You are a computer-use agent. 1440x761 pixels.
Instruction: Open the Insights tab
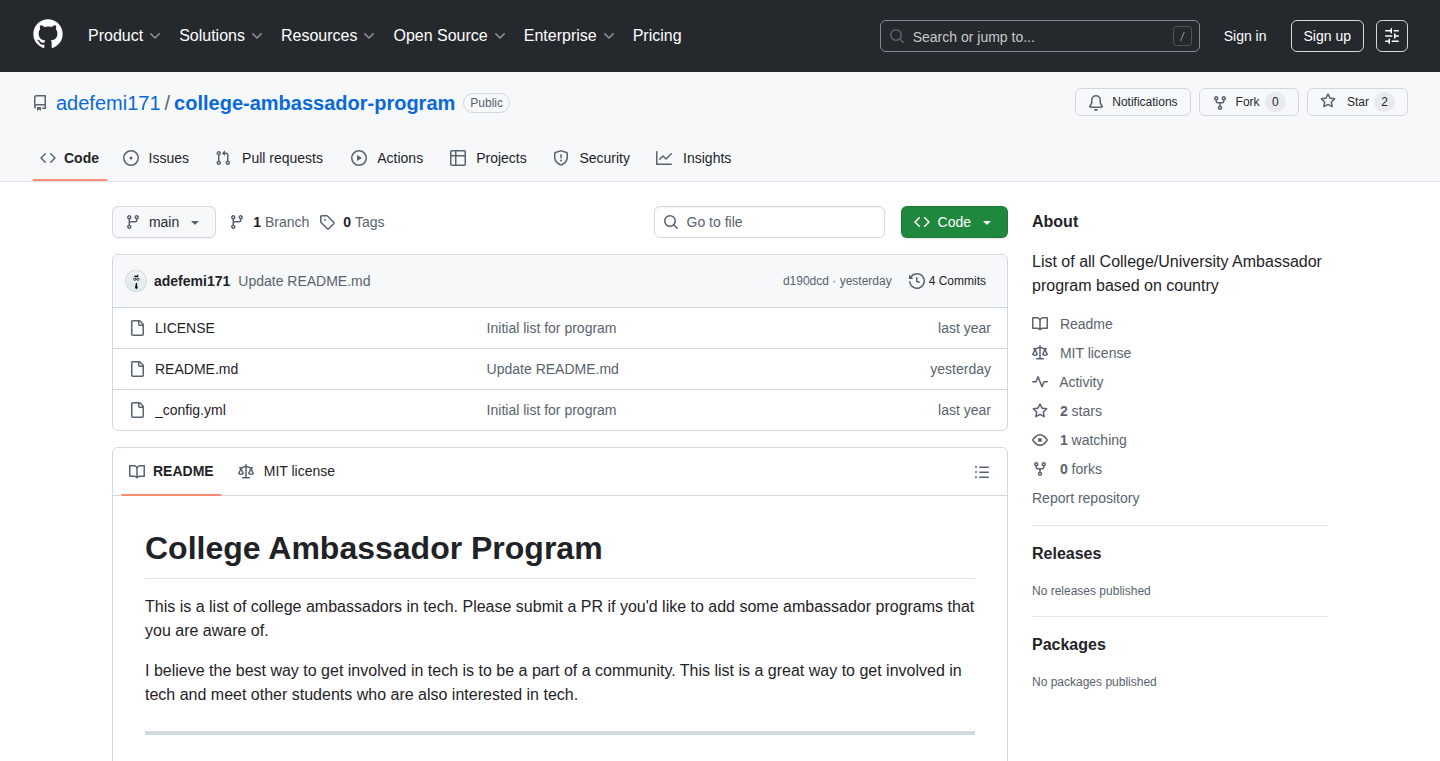click(x=694, y=158)
